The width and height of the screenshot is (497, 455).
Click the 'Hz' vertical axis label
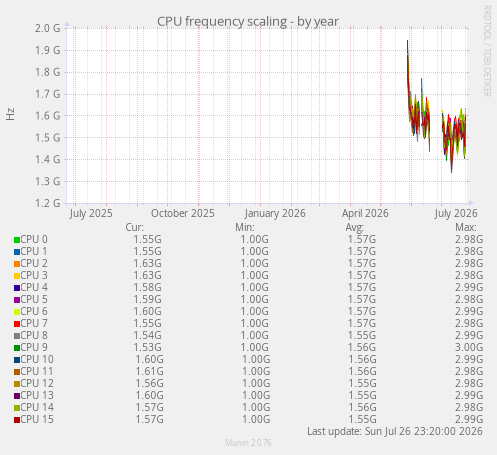[10, 114]
